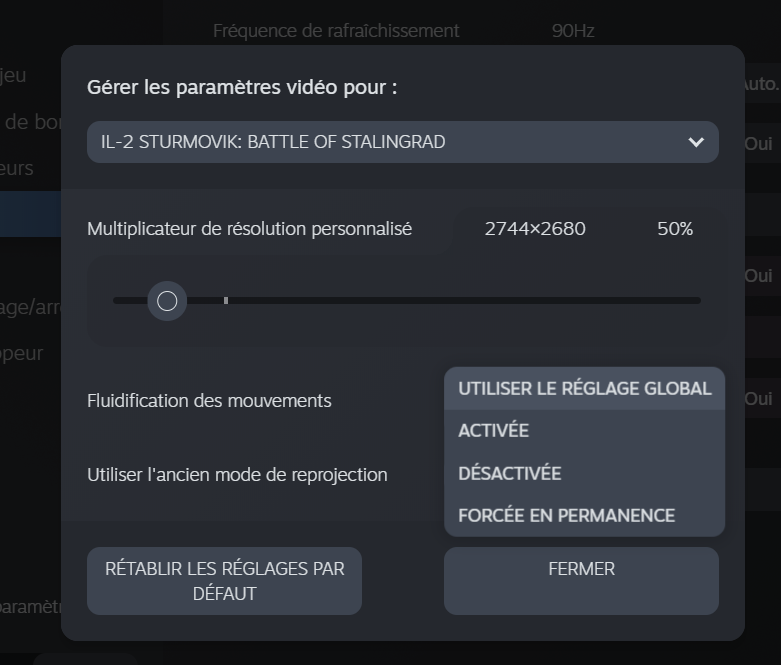Click the resolution multiplier slider handle
The image size is (781, 665).
click(x=167, y=301)
